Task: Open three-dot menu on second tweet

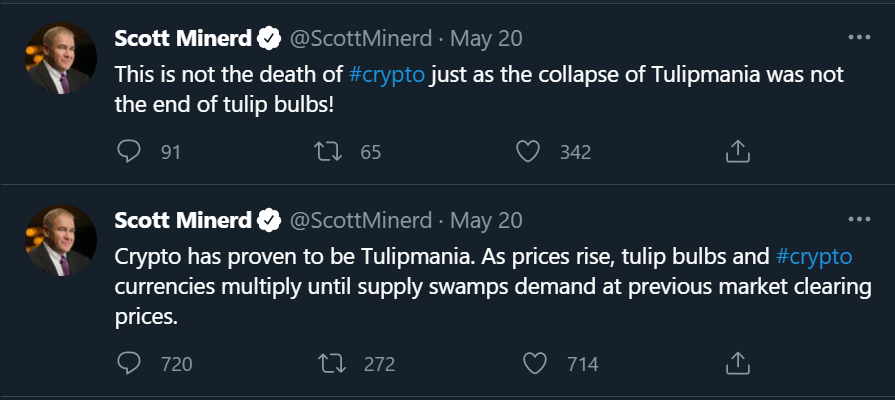Action: click(x=859, y=219)
